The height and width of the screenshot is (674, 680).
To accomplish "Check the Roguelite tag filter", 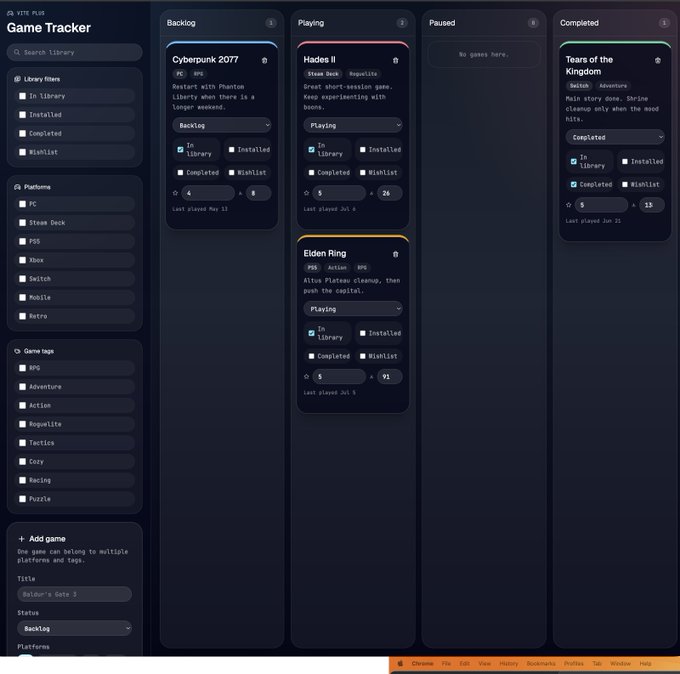I will (x=23, y=424).
